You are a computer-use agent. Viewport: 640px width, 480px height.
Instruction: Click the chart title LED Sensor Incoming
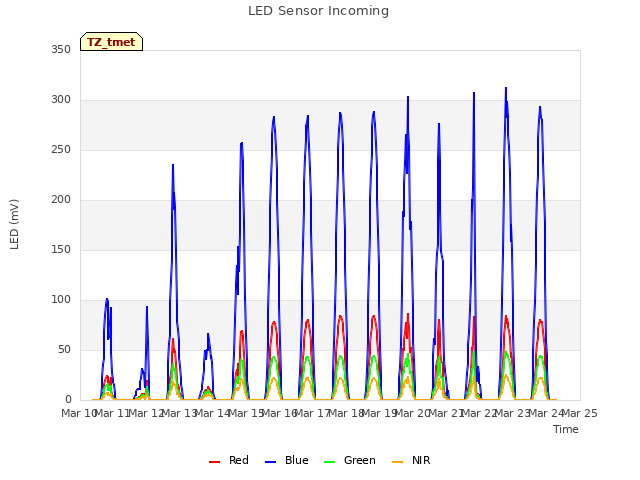click(x=318, y=11)
